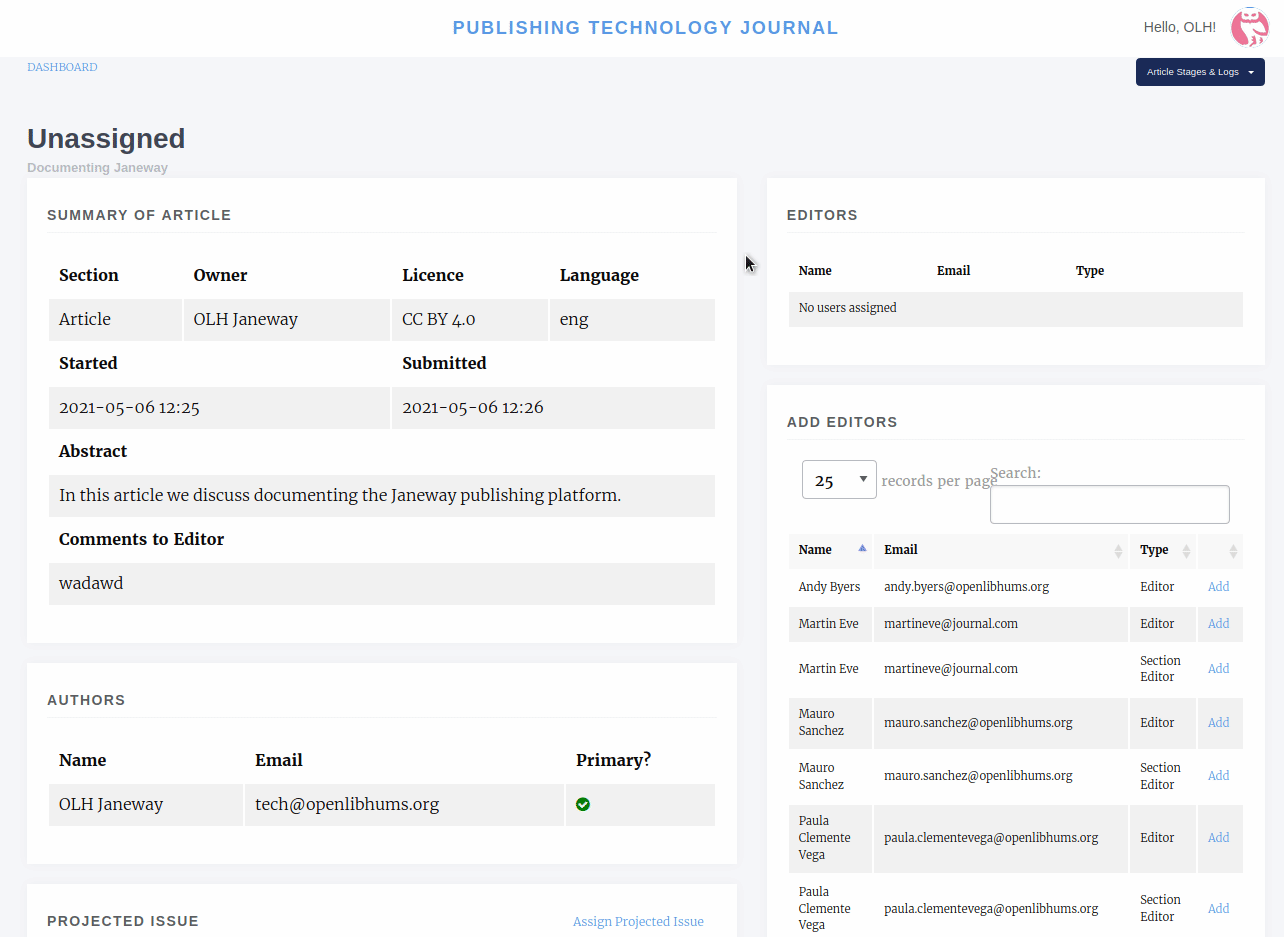
Task: Click started date 2021-05-06 12:25
Action: [130, 407]
